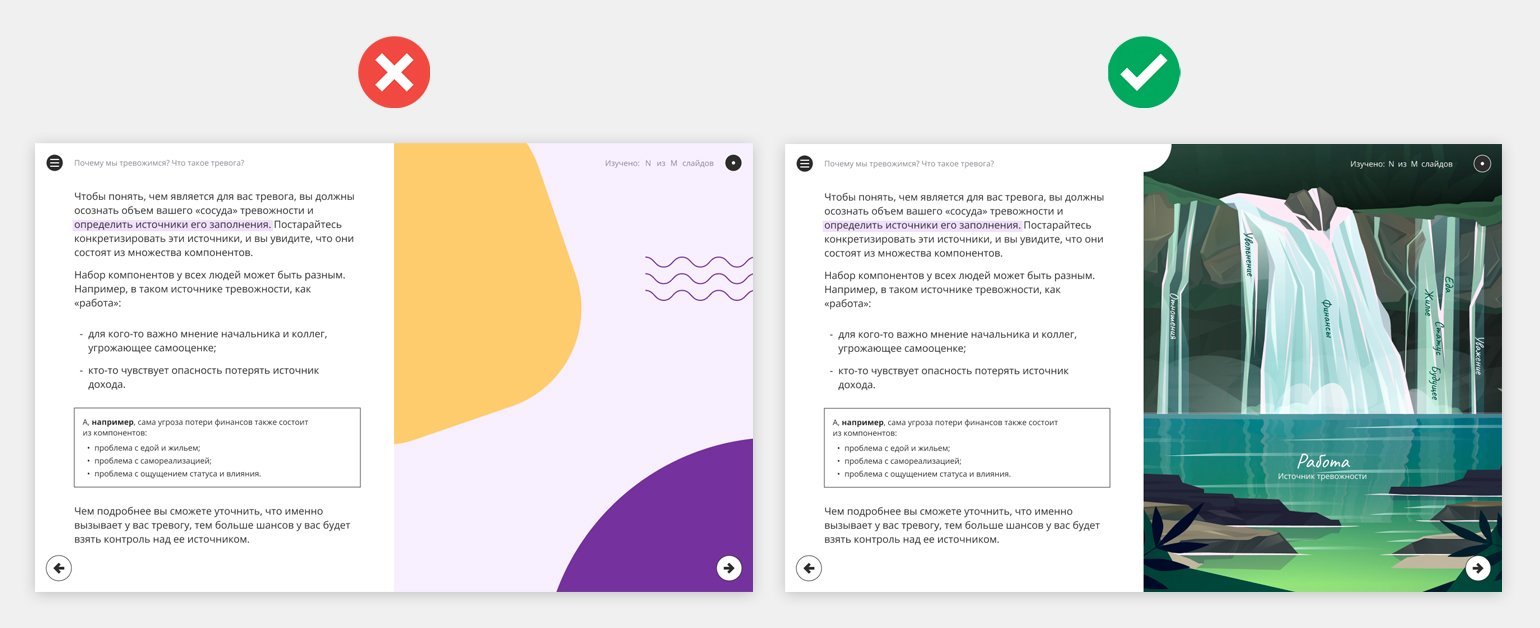Click the wavy lines decoration on left slide

(698, 278)
